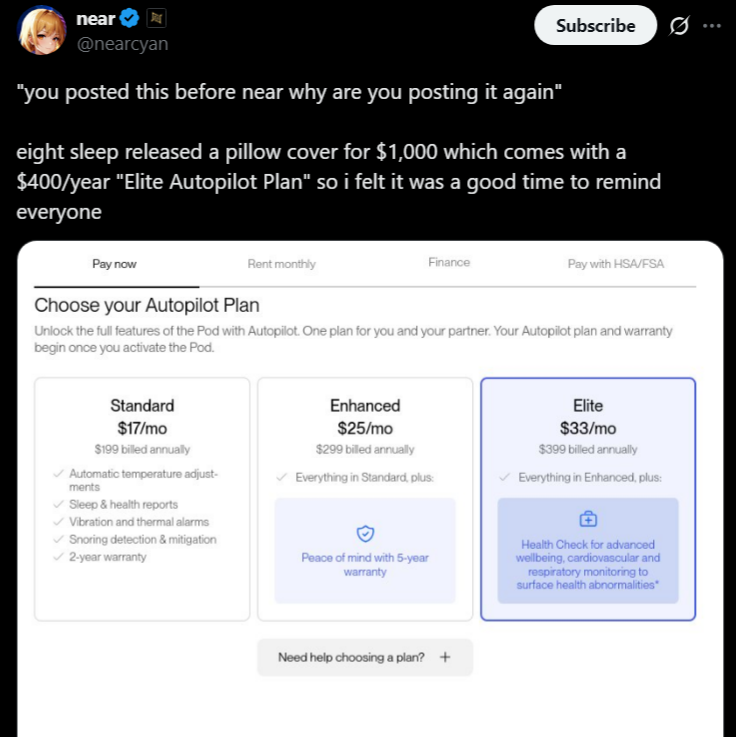The height and width of the screenshot is (737, 736).
Task: Click the Grok icon next to Subscribe
Action: pos(679,26)
